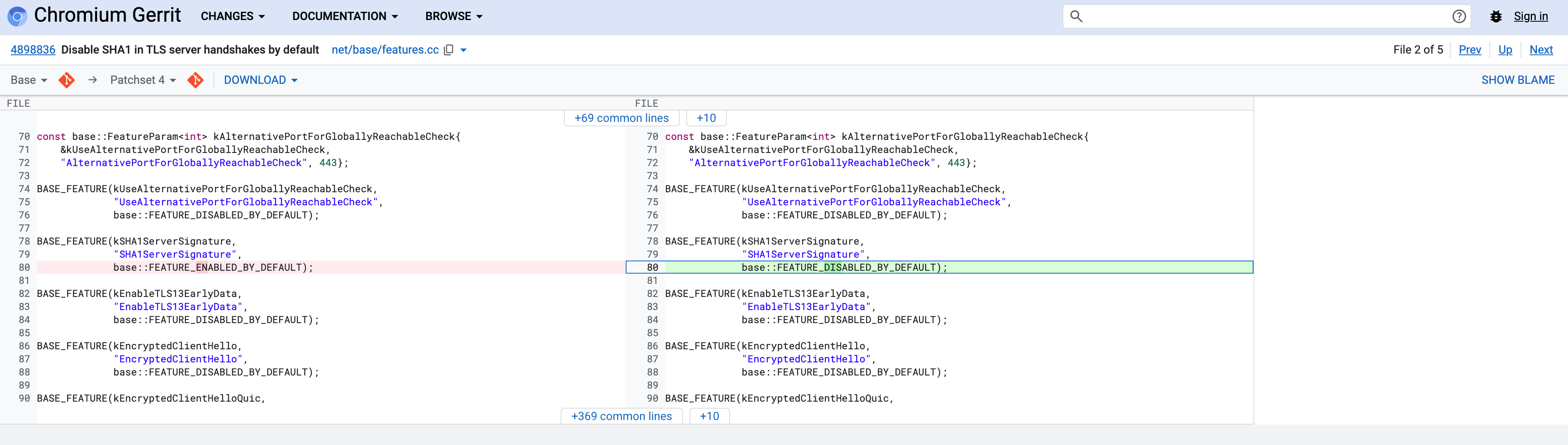Open change 4898836 link

click(33, 50)
